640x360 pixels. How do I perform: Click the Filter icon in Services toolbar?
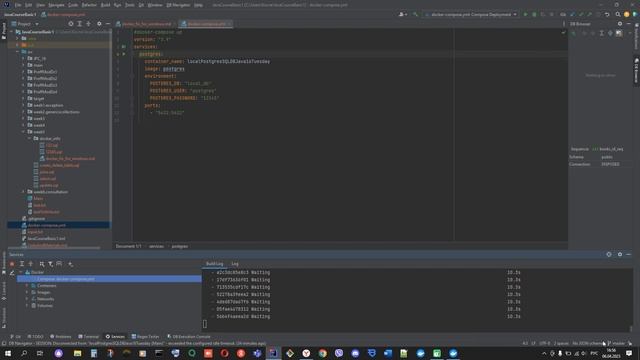tap(51, 264)
